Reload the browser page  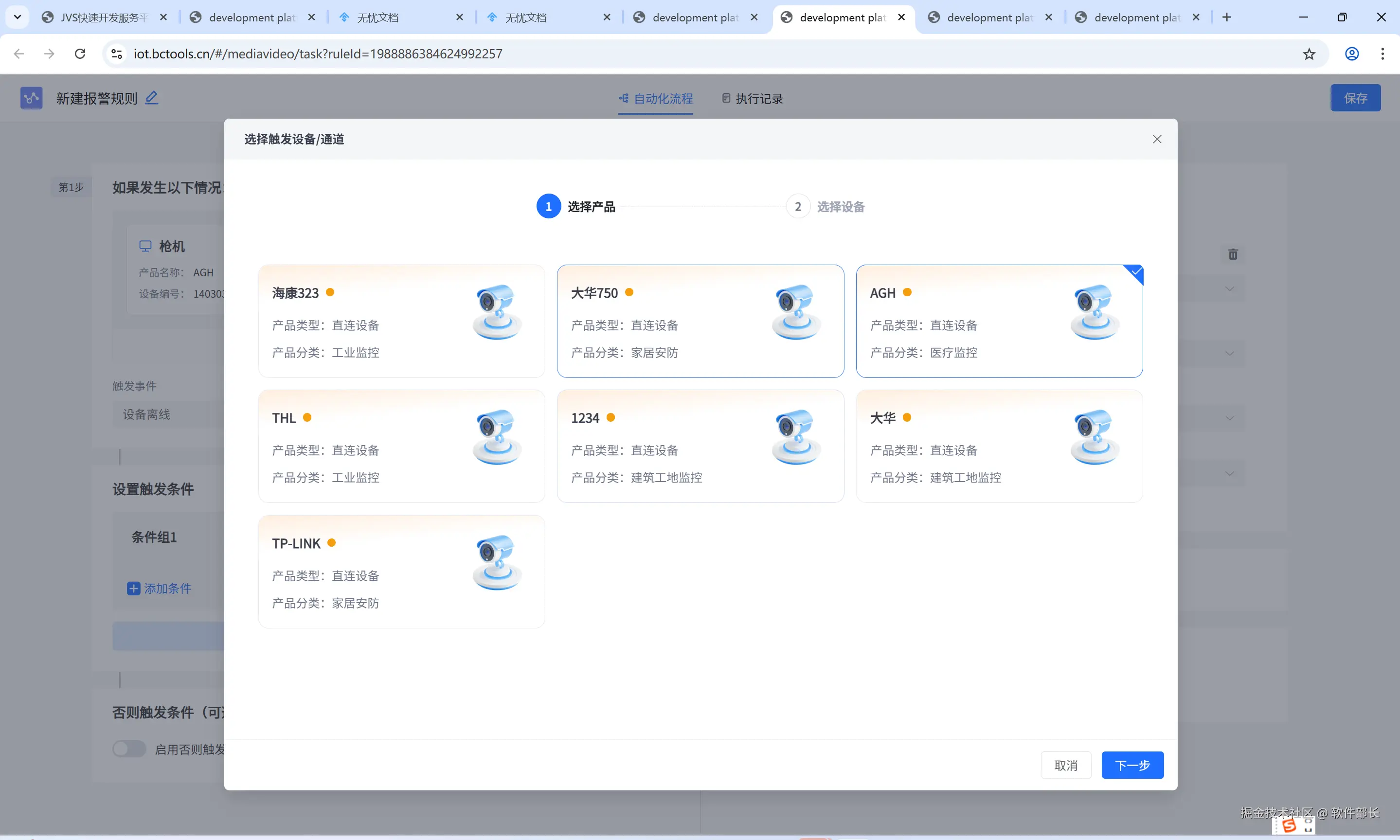(80, 54)
